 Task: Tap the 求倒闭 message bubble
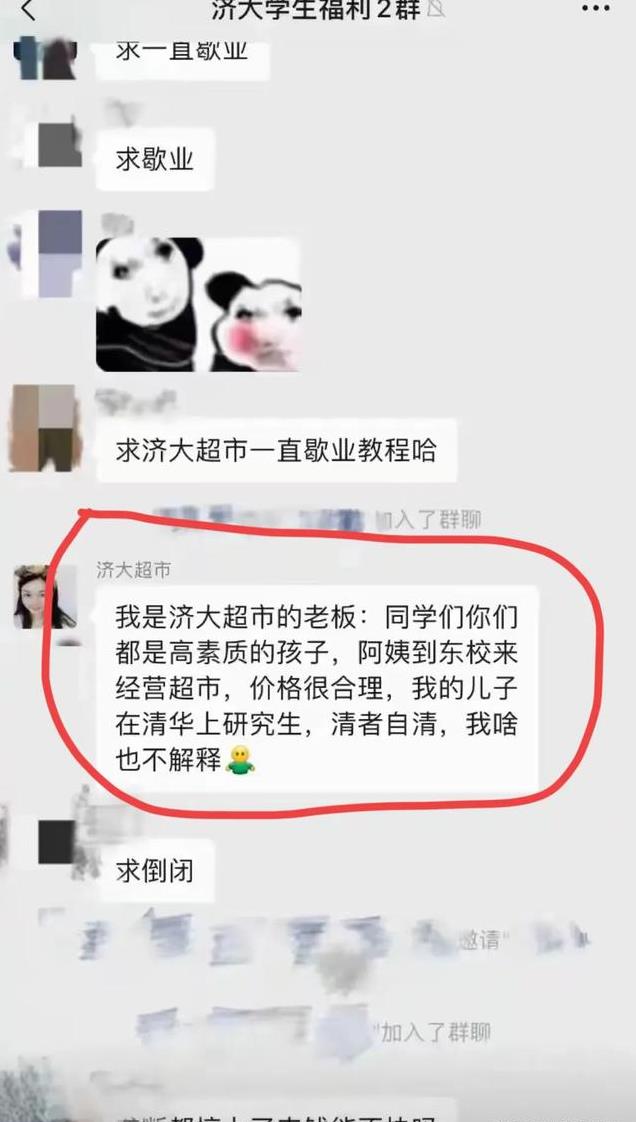[155, 871]
